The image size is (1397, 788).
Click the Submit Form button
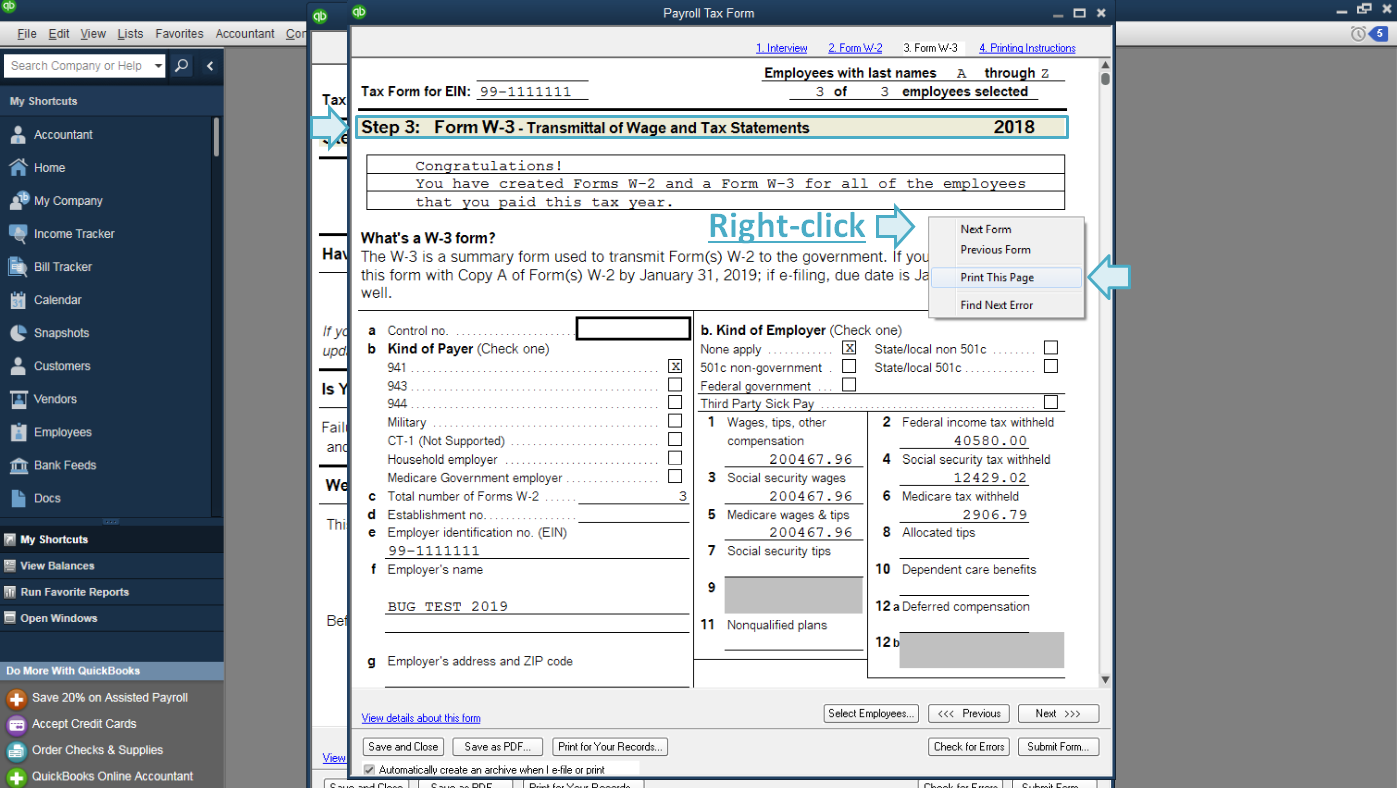(1059, 747)
